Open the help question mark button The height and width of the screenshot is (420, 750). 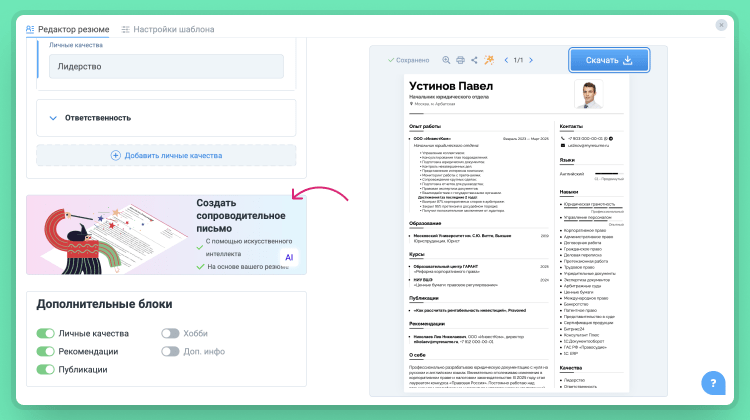pyautogui.click(x=714, y=383)
